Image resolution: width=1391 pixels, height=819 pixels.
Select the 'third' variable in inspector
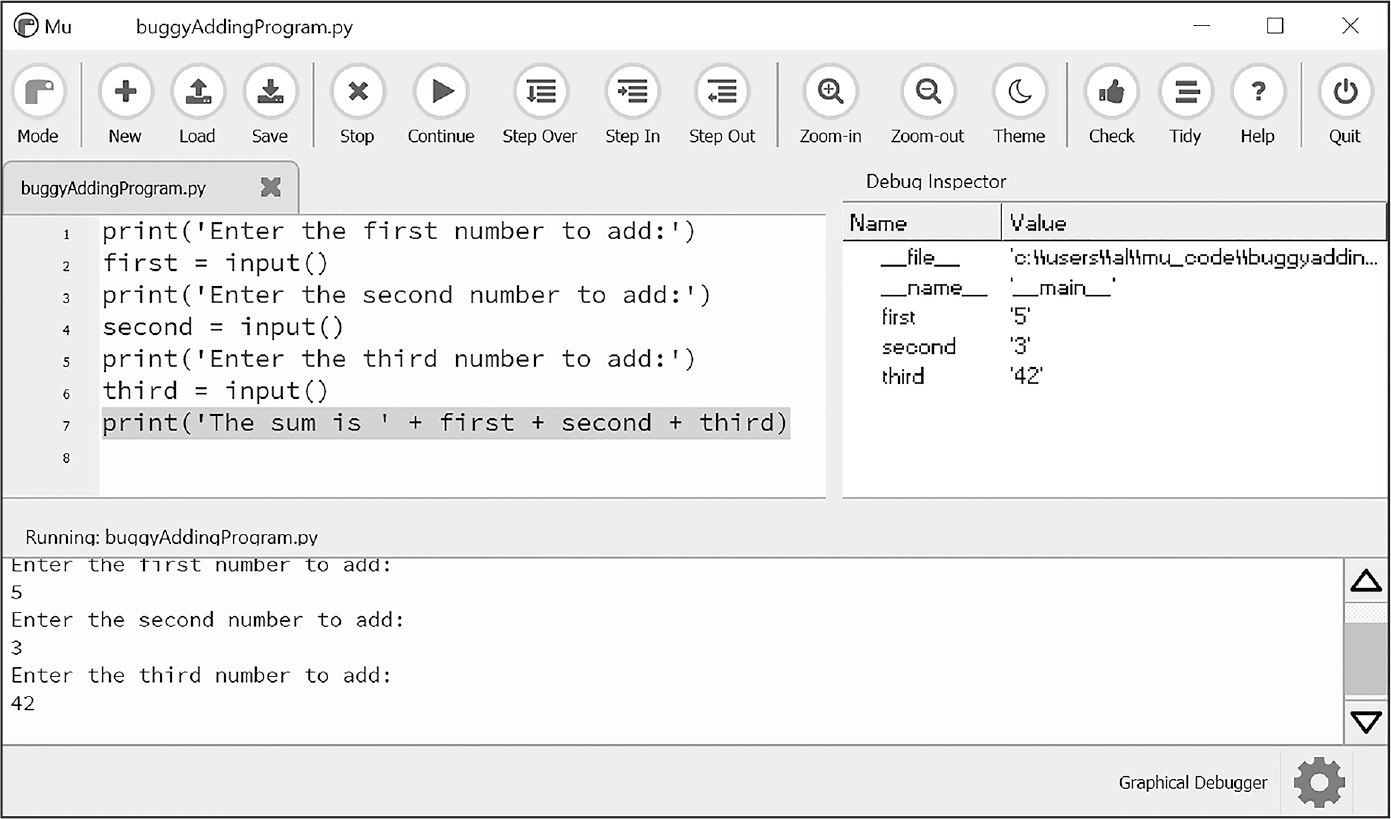coord(902,376)
